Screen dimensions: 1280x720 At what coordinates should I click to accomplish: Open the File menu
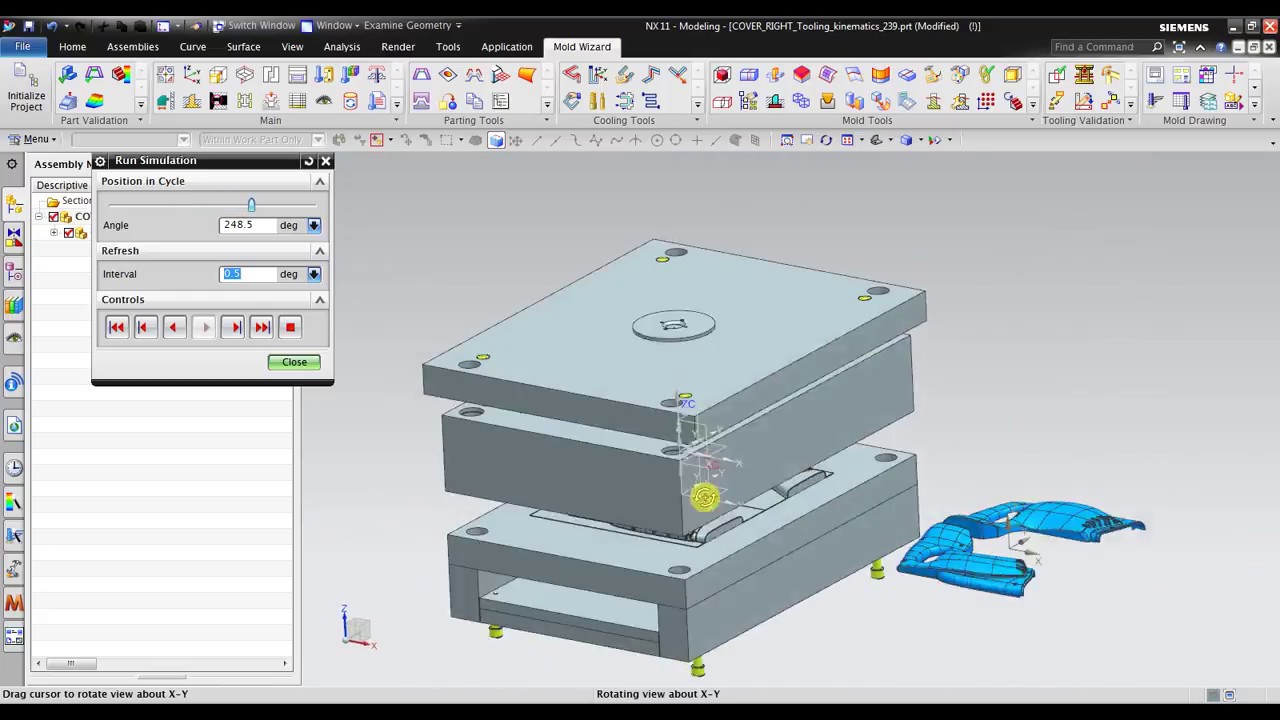tap(22, 47)
